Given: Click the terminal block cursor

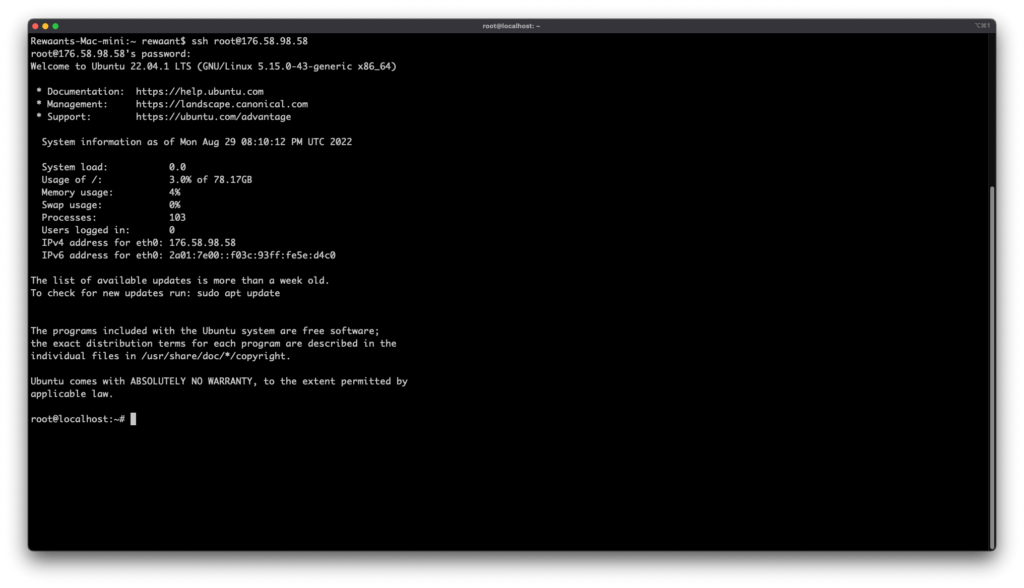Looking at the screenshot, I should pos(133,419).
